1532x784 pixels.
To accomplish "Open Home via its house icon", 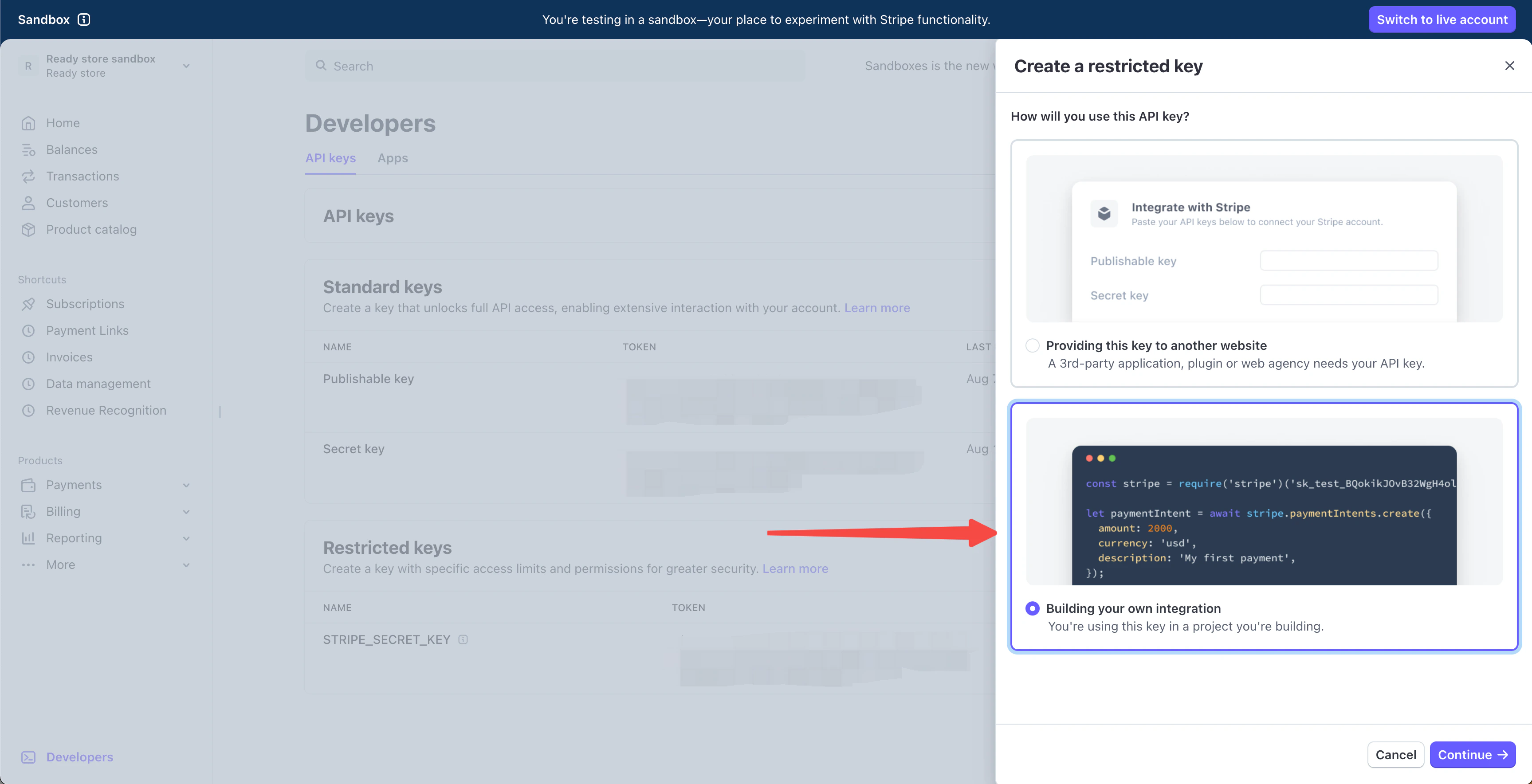I will click(28, 123).
